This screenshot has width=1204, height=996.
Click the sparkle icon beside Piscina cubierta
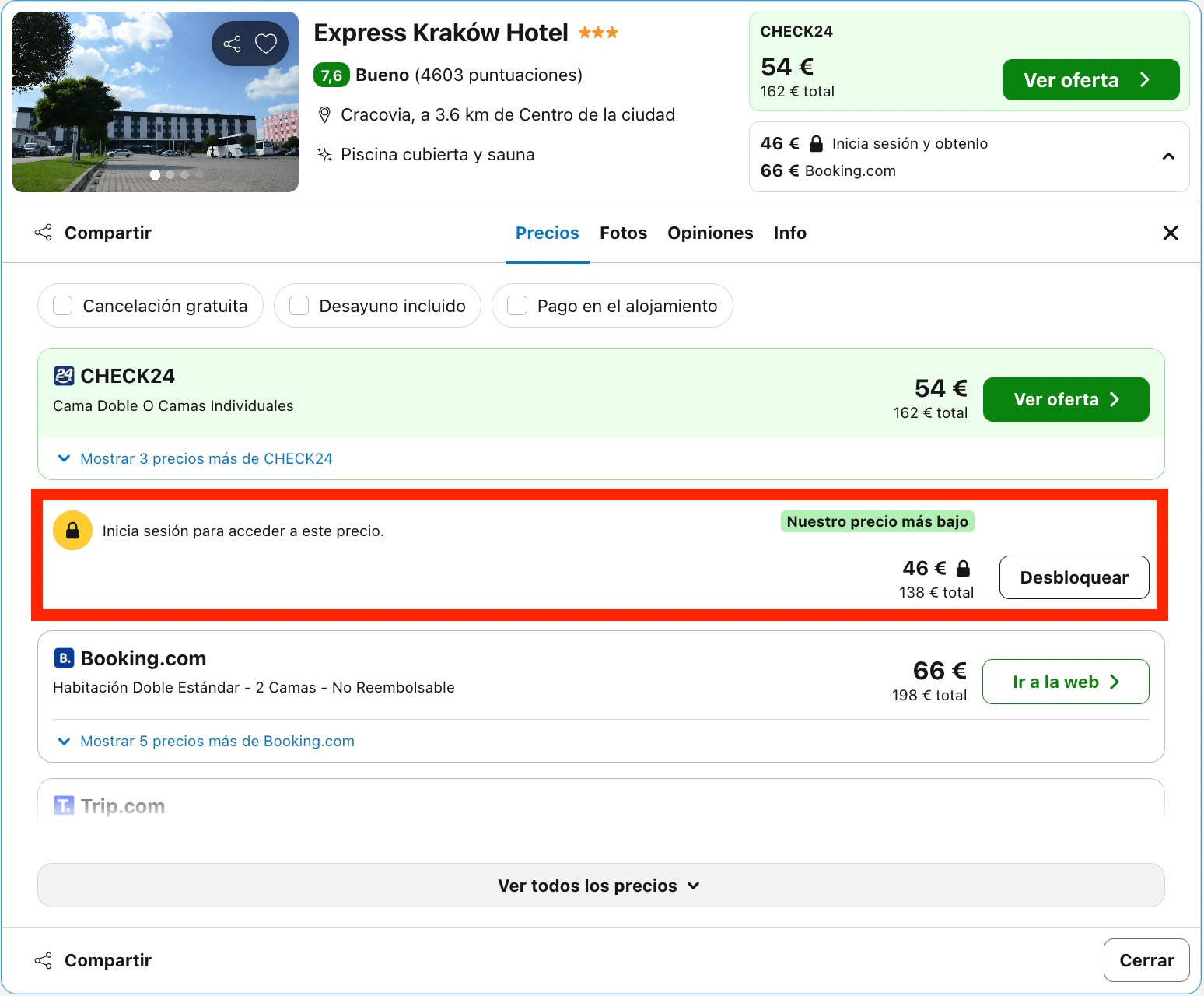tap(325, 154)
